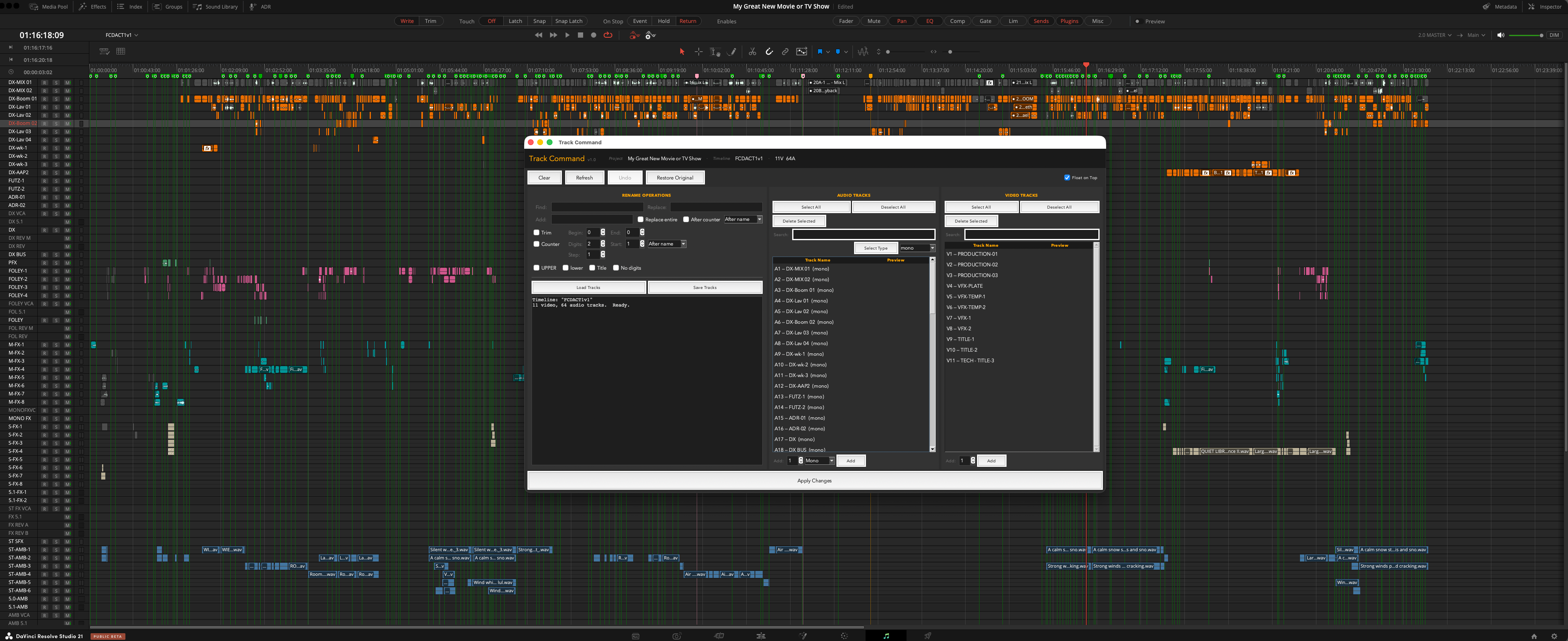Image resolution: width=1568 pixels, height=641 pixels.
Task: Open the Effects panel
Action: 93,7
